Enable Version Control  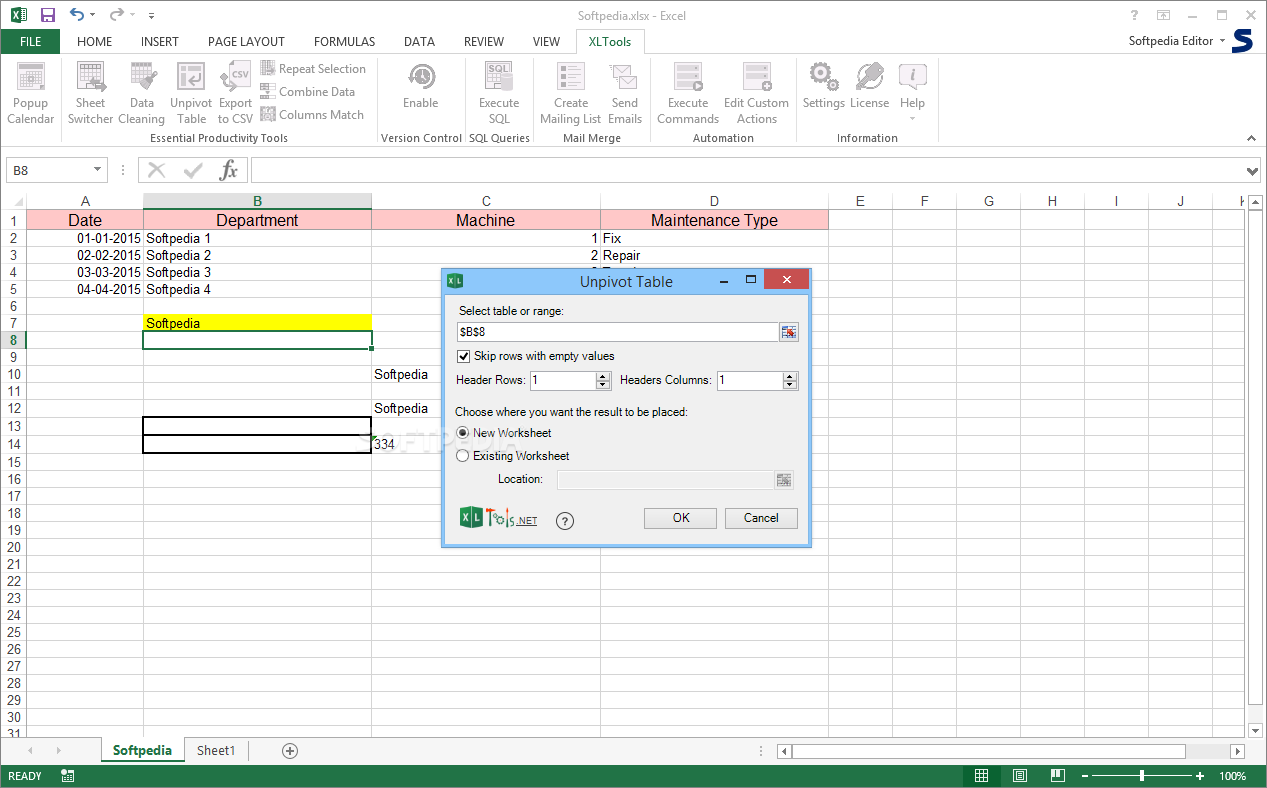point(421,87)
